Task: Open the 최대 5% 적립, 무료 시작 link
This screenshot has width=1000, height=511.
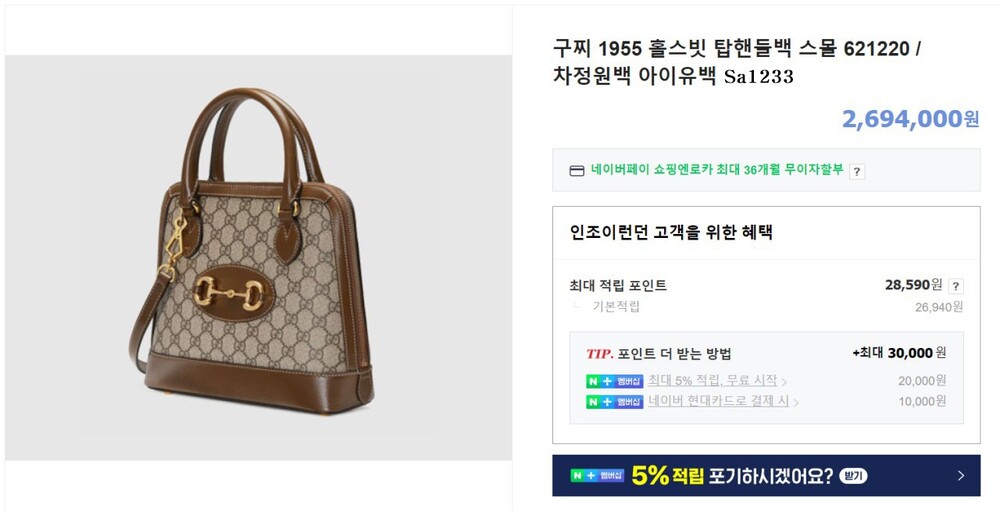Action: [x=712, y=381]
